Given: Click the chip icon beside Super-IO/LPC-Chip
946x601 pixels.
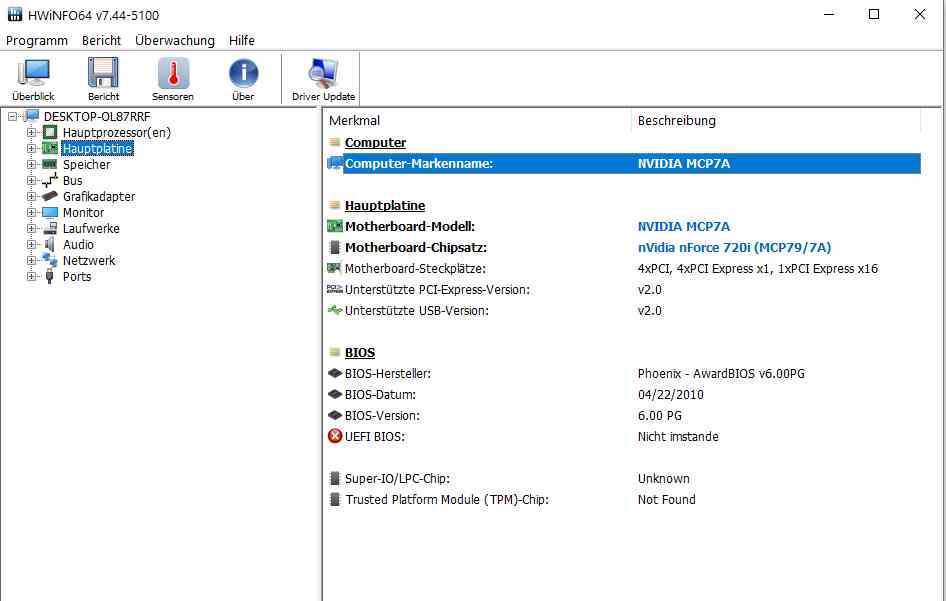Looking at the screenshot, I should (335, 479).
